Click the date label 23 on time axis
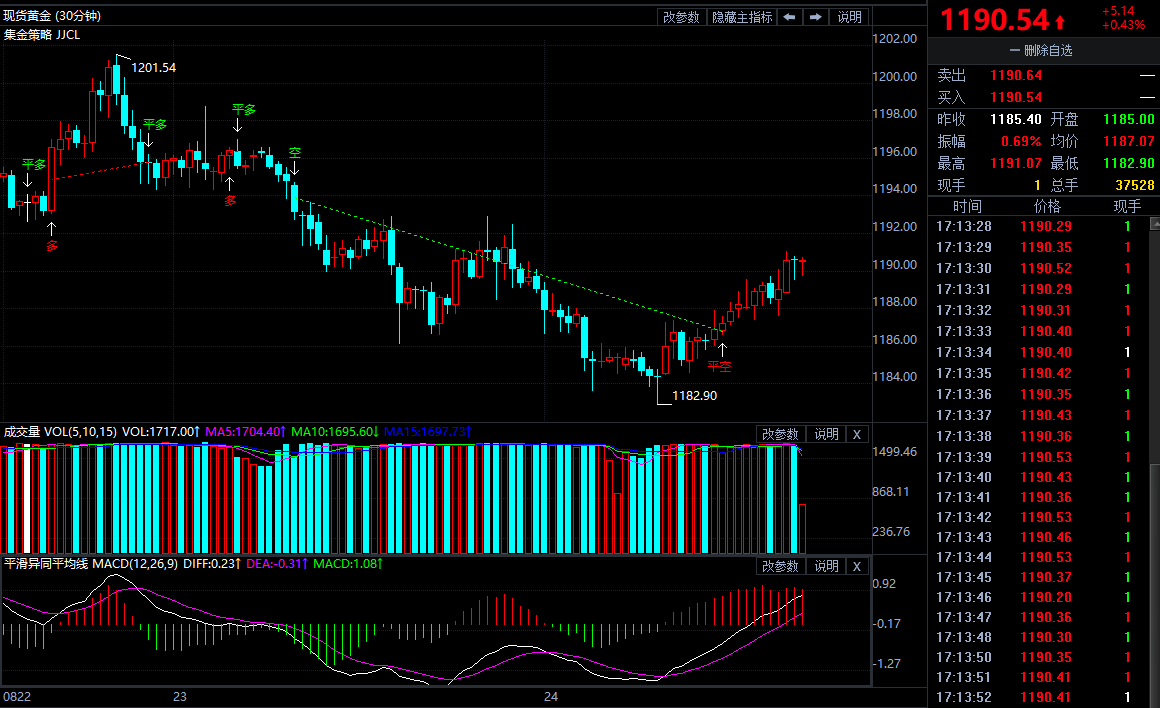1160x708 pixels. pyautogui.click(x=180, y=696)
